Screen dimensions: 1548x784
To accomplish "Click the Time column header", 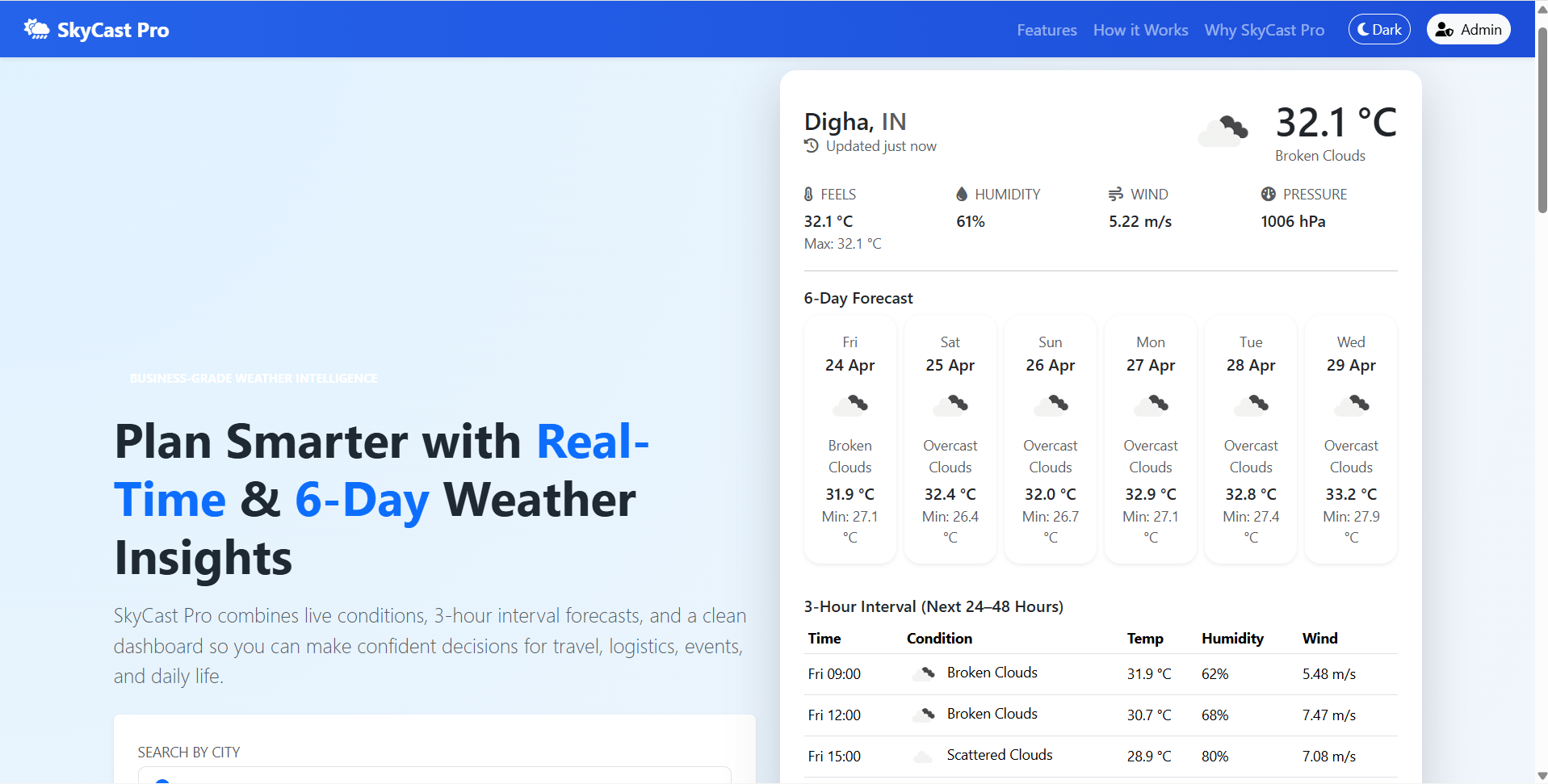I will pyautogui.click(x=824, y=639).
